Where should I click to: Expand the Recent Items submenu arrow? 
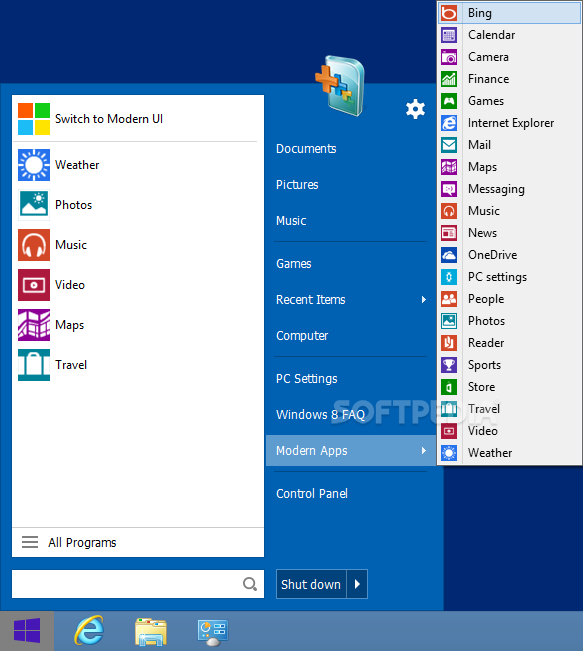(x=424, y=299)
